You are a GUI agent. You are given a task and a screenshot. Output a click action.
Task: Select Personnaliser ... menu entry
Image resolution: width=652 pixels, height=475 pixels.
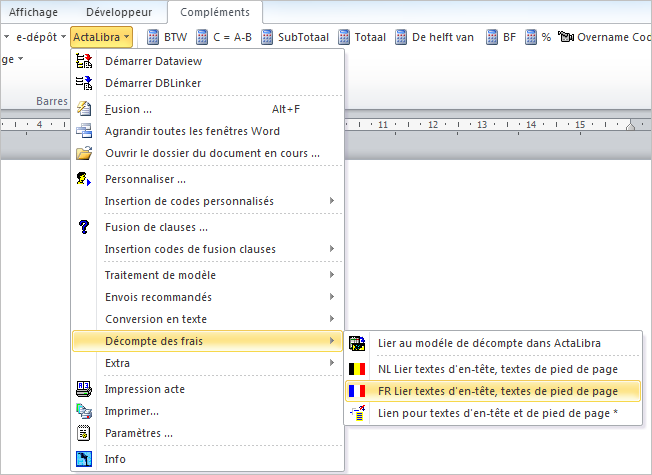(207, 179)
